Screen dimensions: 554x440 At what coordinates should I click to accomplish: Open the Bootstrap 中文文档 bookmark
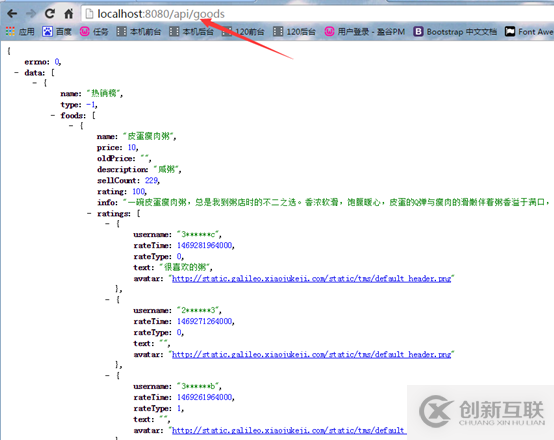tap(455, 32)
